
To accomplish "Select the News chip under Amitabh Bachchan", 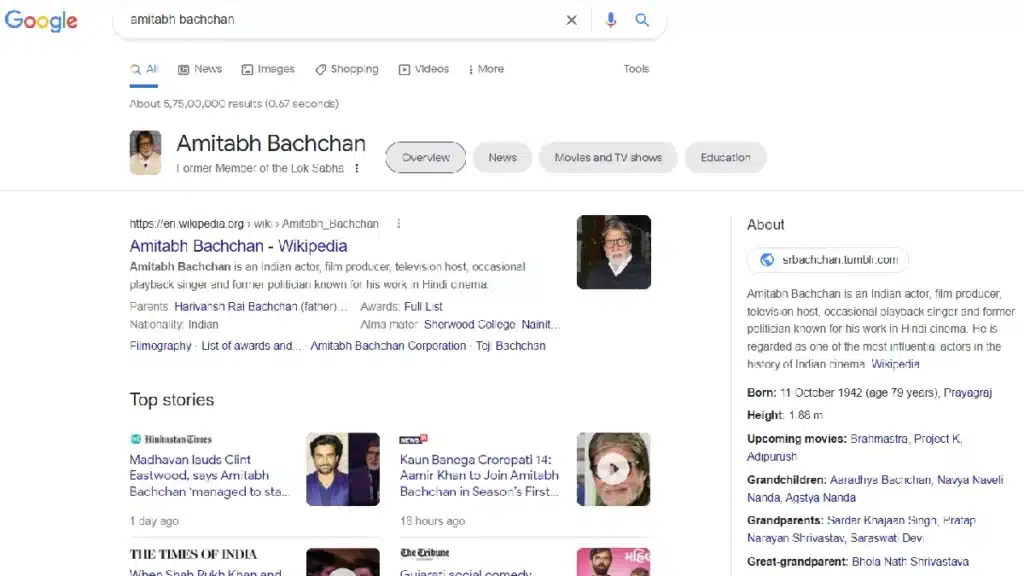I will [x=502, y=157].
